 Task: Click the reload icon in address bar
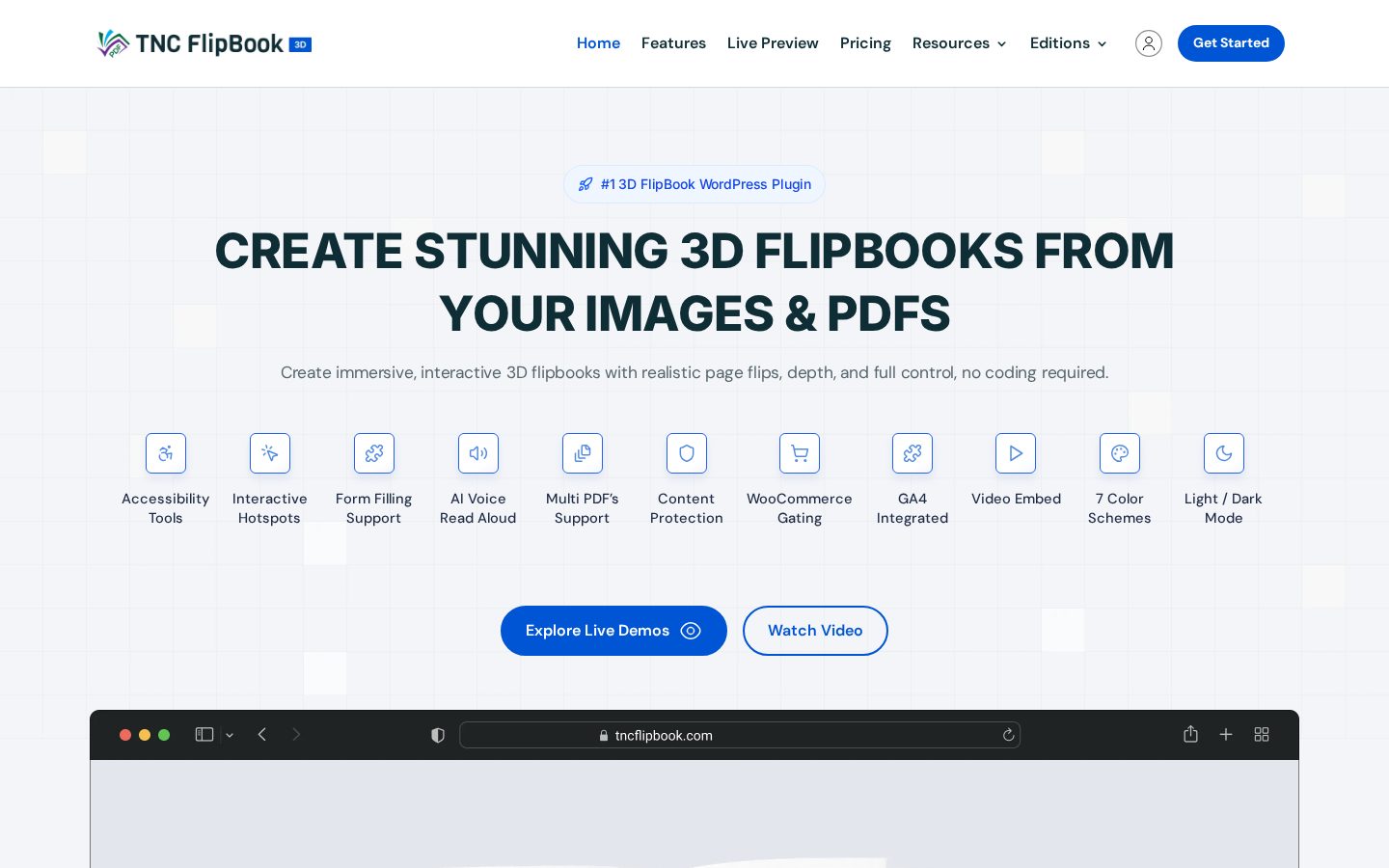click(1008, 735)
